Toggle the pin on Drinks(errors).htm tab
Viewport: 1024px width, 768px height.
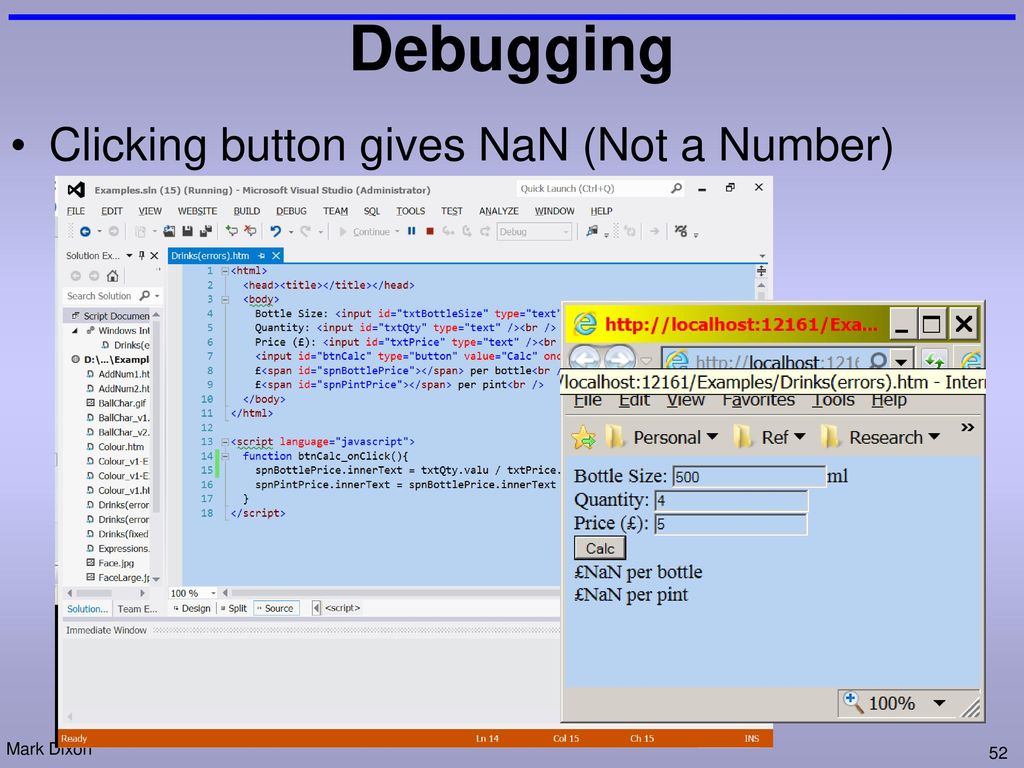click(262, 255)
